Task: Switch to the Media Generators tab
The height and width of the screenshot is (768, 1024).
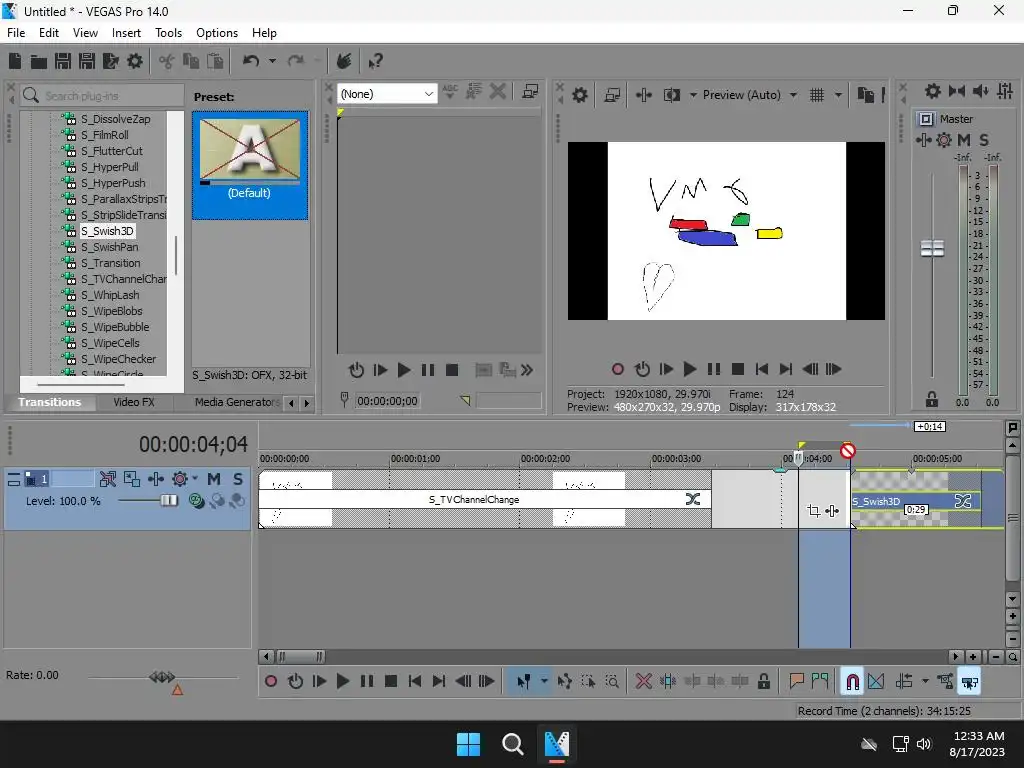Action: [x=236, y=402]
